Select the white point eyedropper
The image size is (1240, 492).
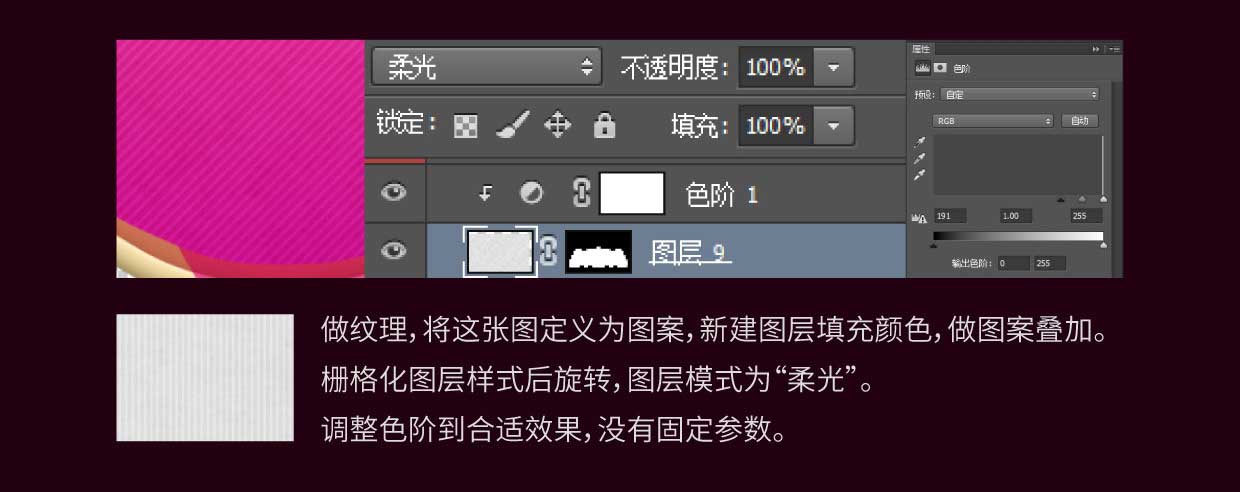920,174
